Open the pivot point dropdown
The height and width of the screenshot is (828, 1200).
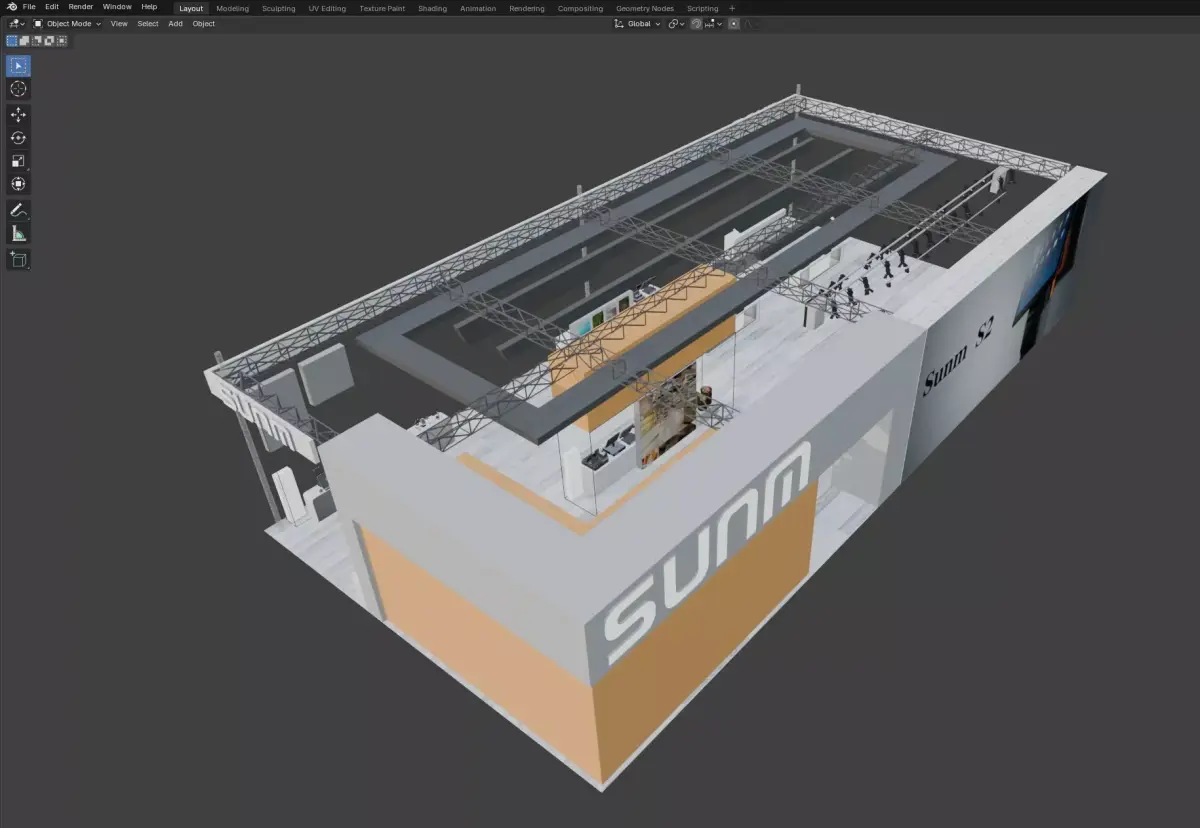(676, 23)
